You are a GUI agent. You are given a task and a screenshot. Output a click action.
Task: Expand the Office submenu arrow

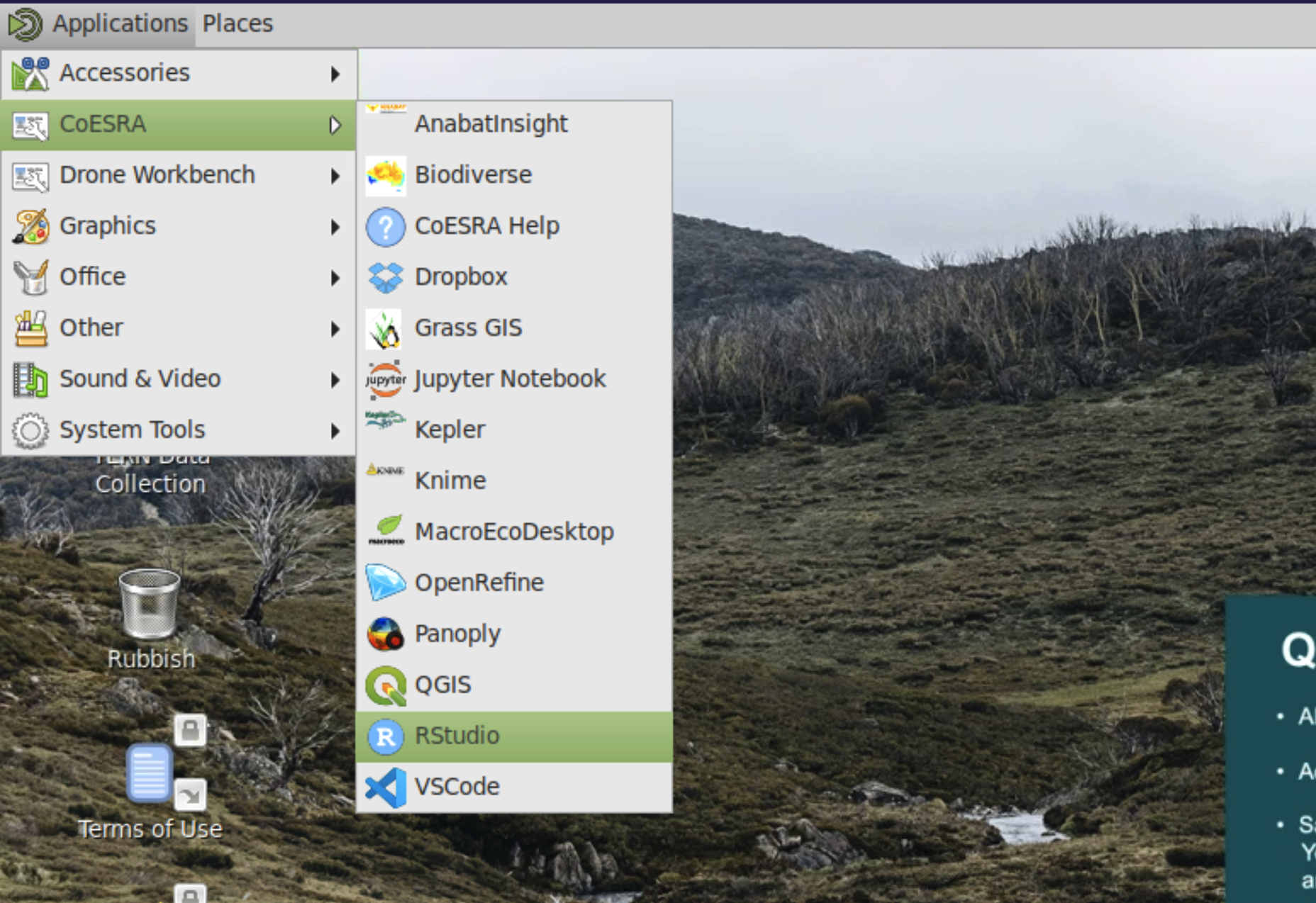click(335, 278)
